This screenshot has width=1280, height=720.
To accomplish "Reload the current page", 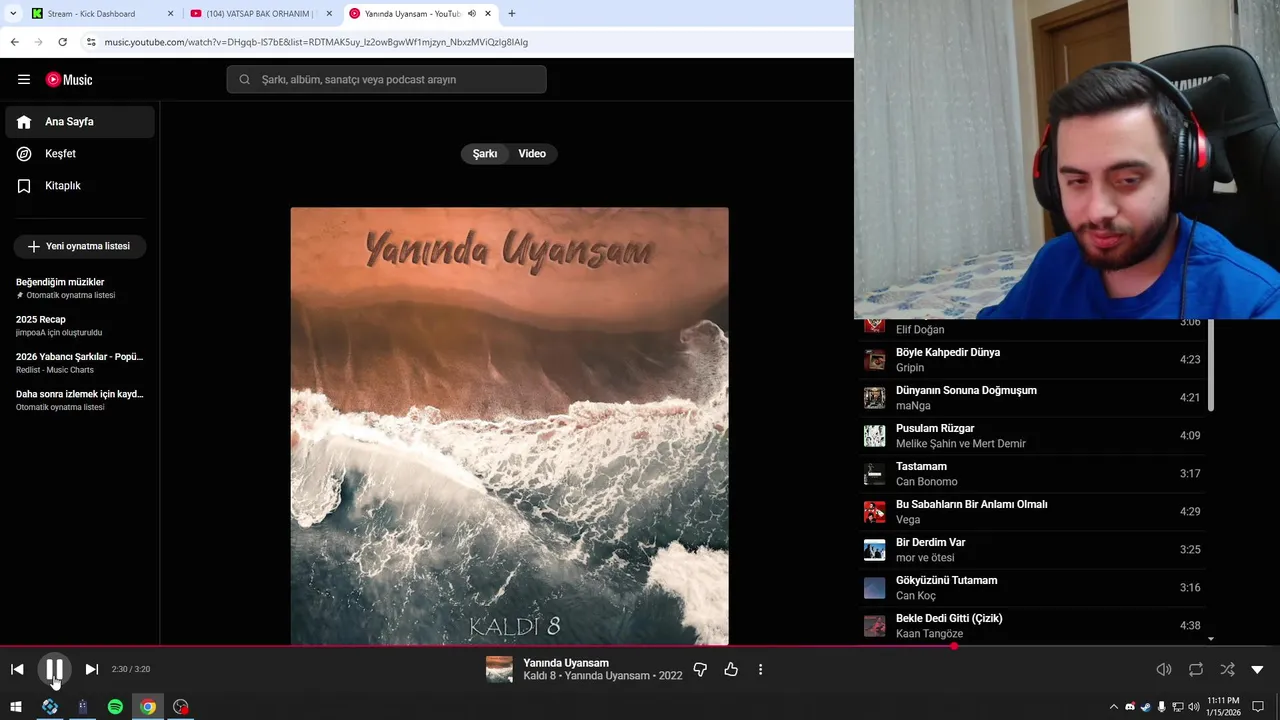I will click(63, 42).
